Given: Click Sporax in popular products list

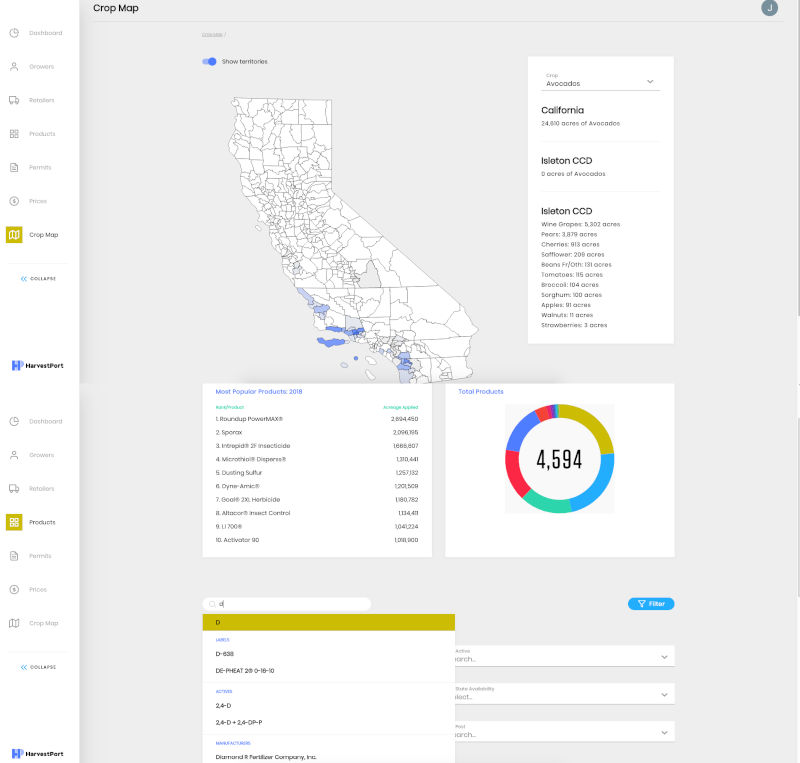Looking at the screenshot, I should point(229,432).
